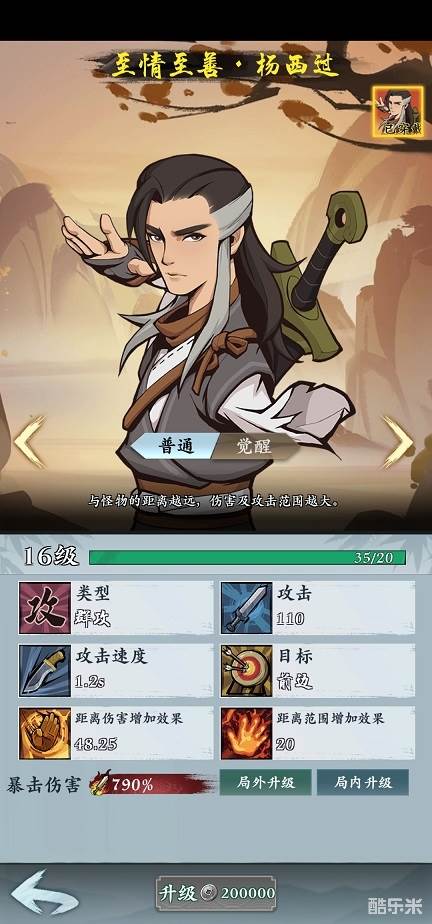
Task: Click the fist distance damage icon
Action: coord(45,733)
